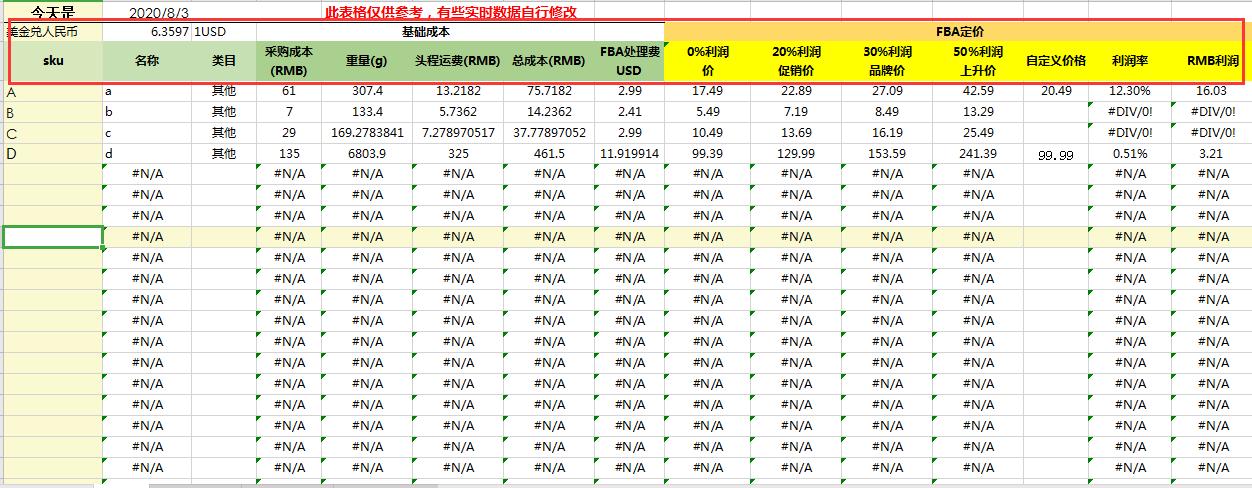Click the 其他 category cell in row B

pos(224,112)
